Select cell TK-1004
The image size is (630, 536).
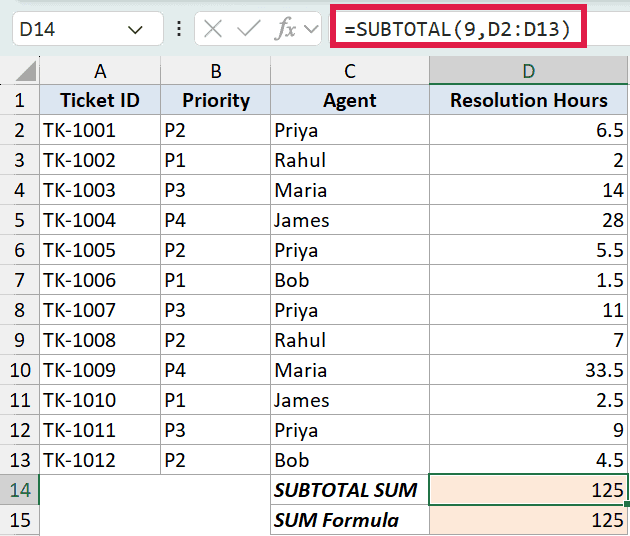click(100, 220)
